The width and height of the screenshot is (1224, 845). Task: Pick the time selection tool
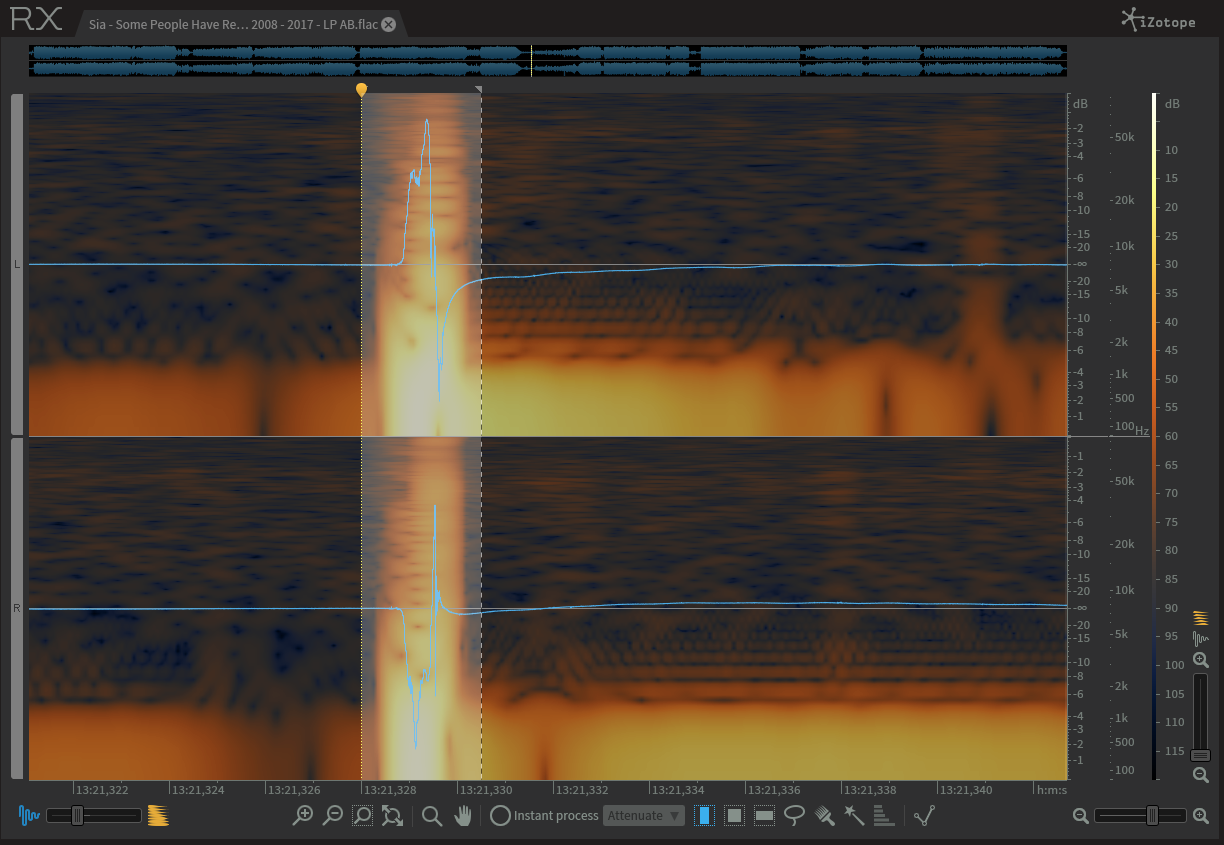(705, 815)
